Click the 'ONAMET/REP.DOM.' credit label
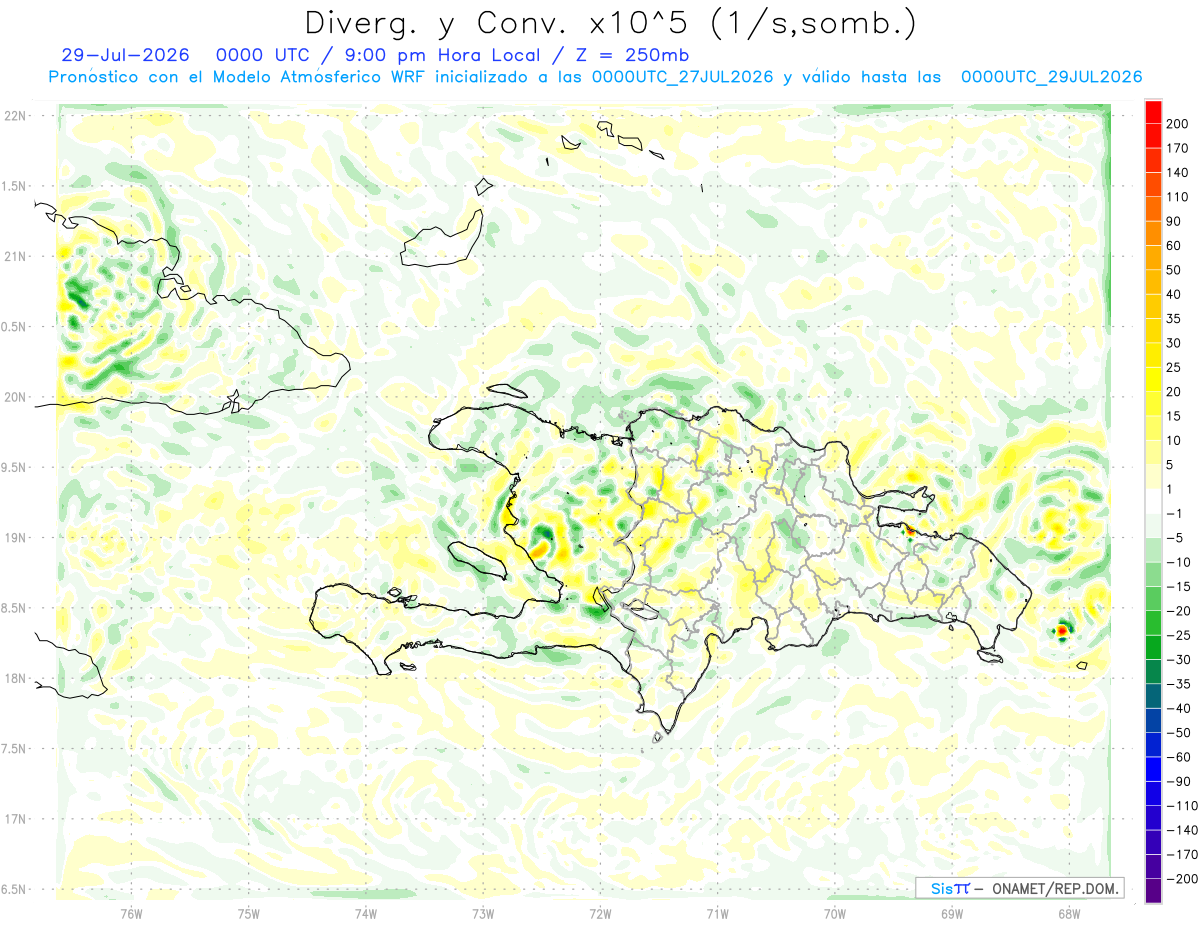Screen dimensions: 1200x927 [1054, 888]
